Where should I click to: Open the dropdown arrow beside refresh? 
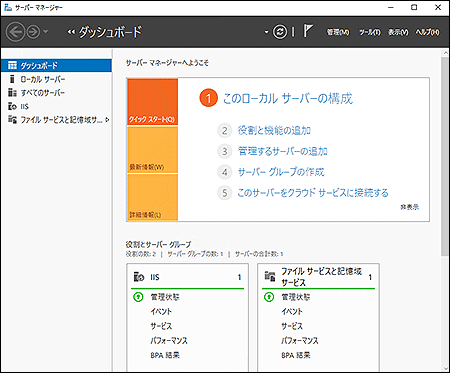click(x=266, y=32)
